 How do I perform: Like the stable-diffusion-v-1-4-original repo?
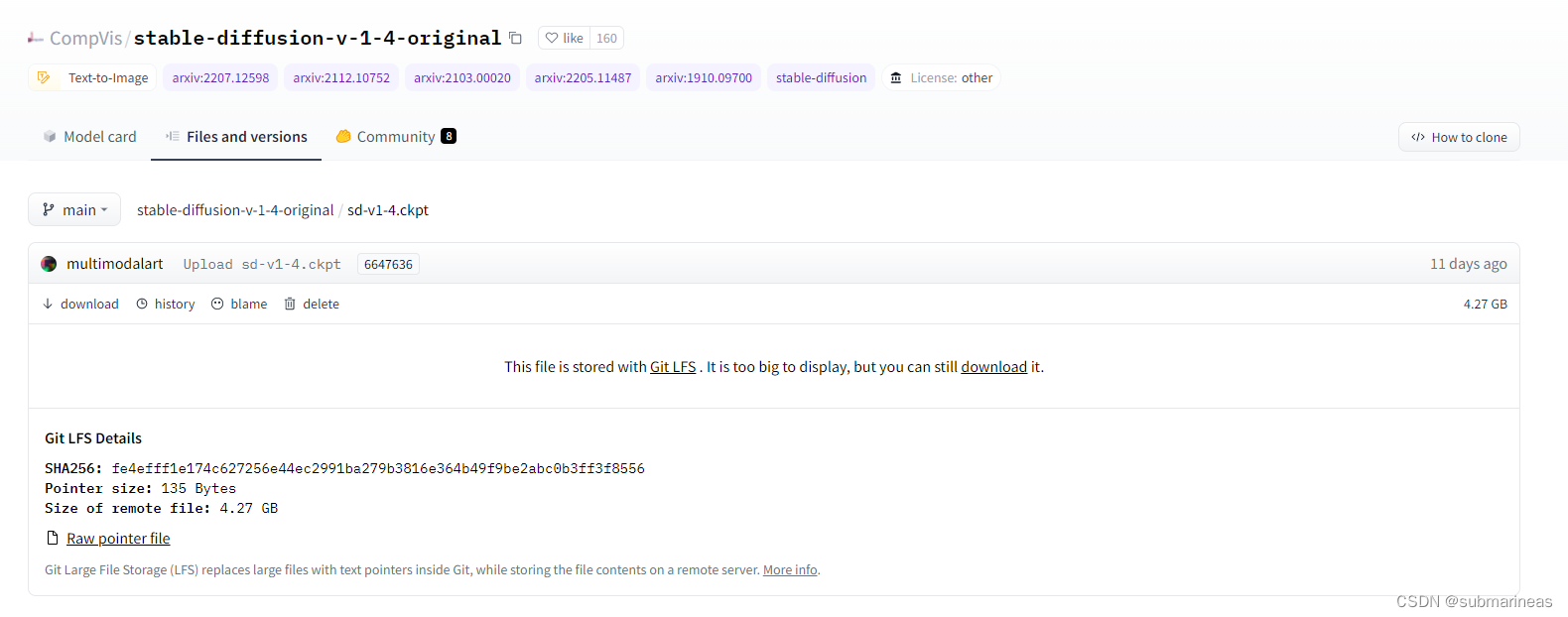coord(565,38)
